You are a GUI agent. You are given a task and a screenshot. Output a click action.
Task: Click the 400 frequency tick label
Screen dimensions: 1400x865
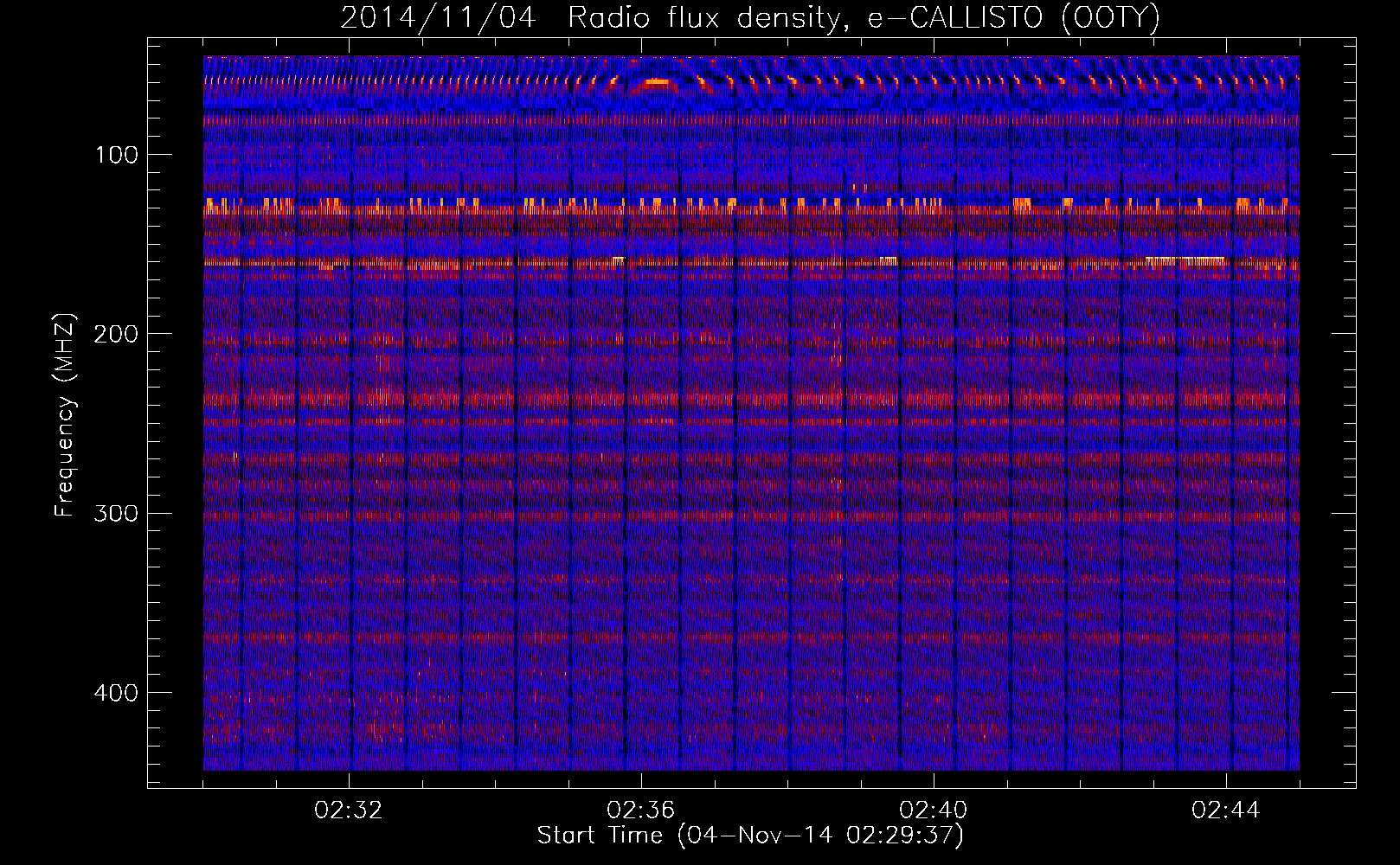click(116, 693)
